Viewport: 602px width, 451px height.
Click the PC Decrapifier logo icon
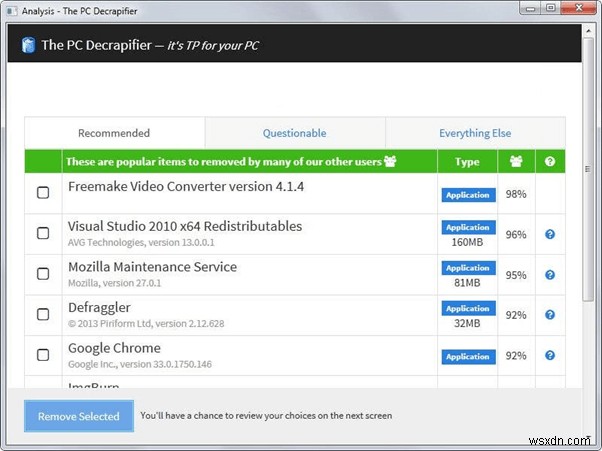[28, 45]
